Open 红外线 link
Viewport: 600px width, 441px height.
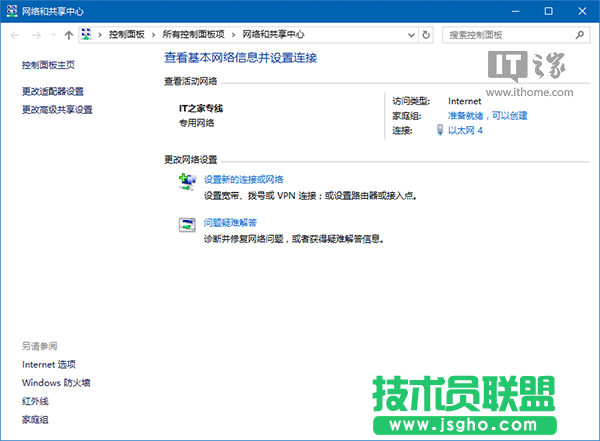coord(35,401)
